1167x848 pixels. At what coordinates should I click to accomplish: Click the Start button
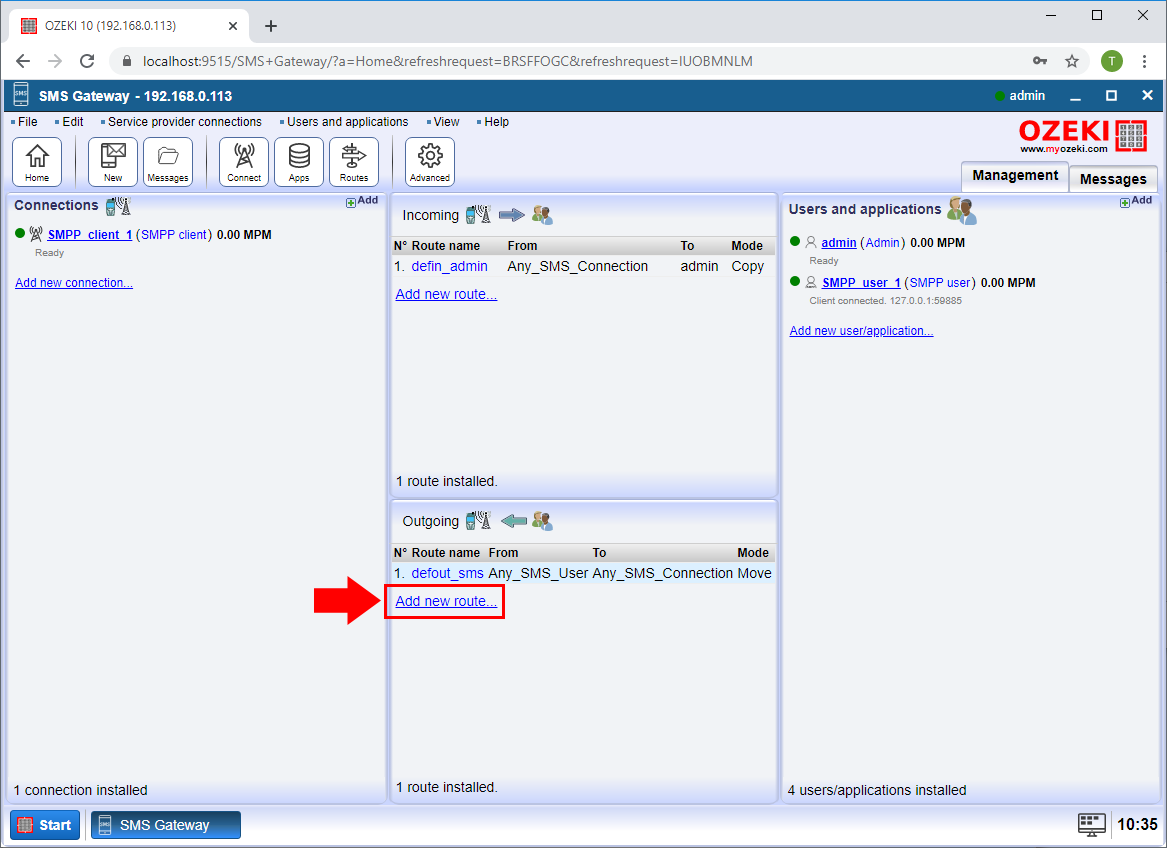[45, 825]
